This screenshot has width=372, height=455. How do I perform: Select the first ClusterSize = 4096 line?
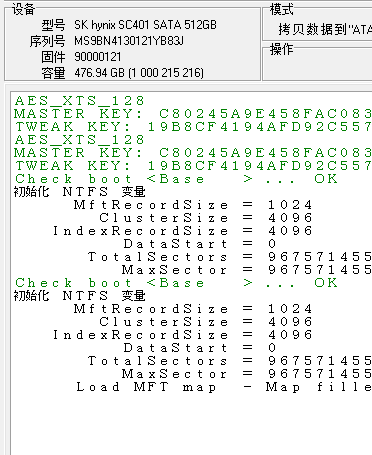pyautogui.click(x=206, y=218)
